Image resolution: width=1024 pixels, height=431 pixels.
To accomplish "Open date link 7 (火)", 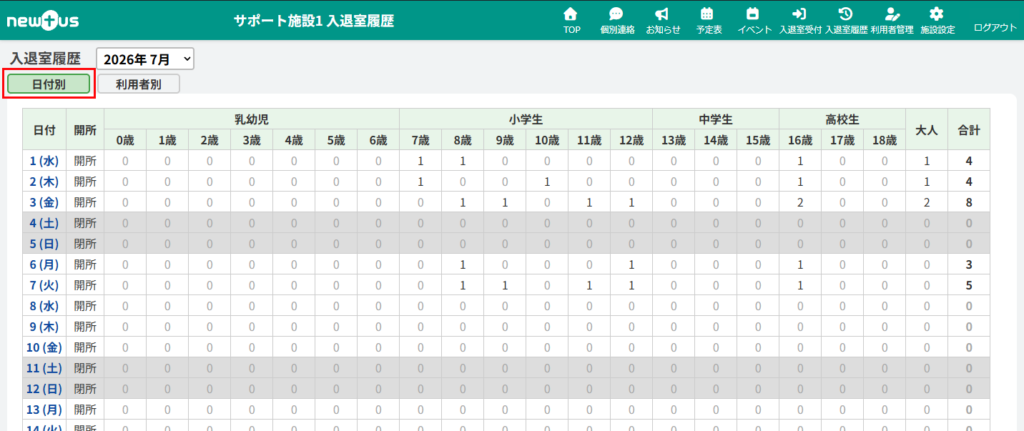I will click(x=45, y=285).
